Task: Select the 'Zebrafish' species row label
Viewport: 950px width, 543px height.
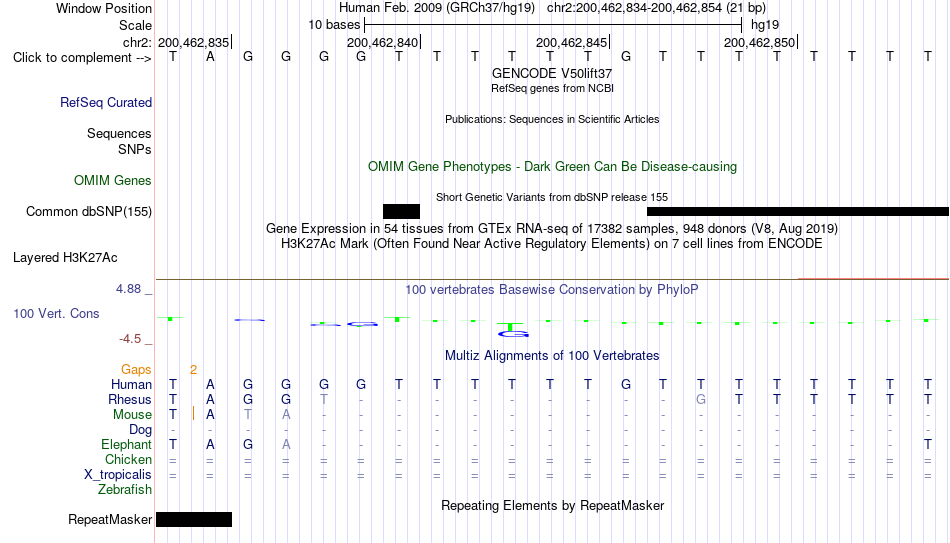Action: 125,490
